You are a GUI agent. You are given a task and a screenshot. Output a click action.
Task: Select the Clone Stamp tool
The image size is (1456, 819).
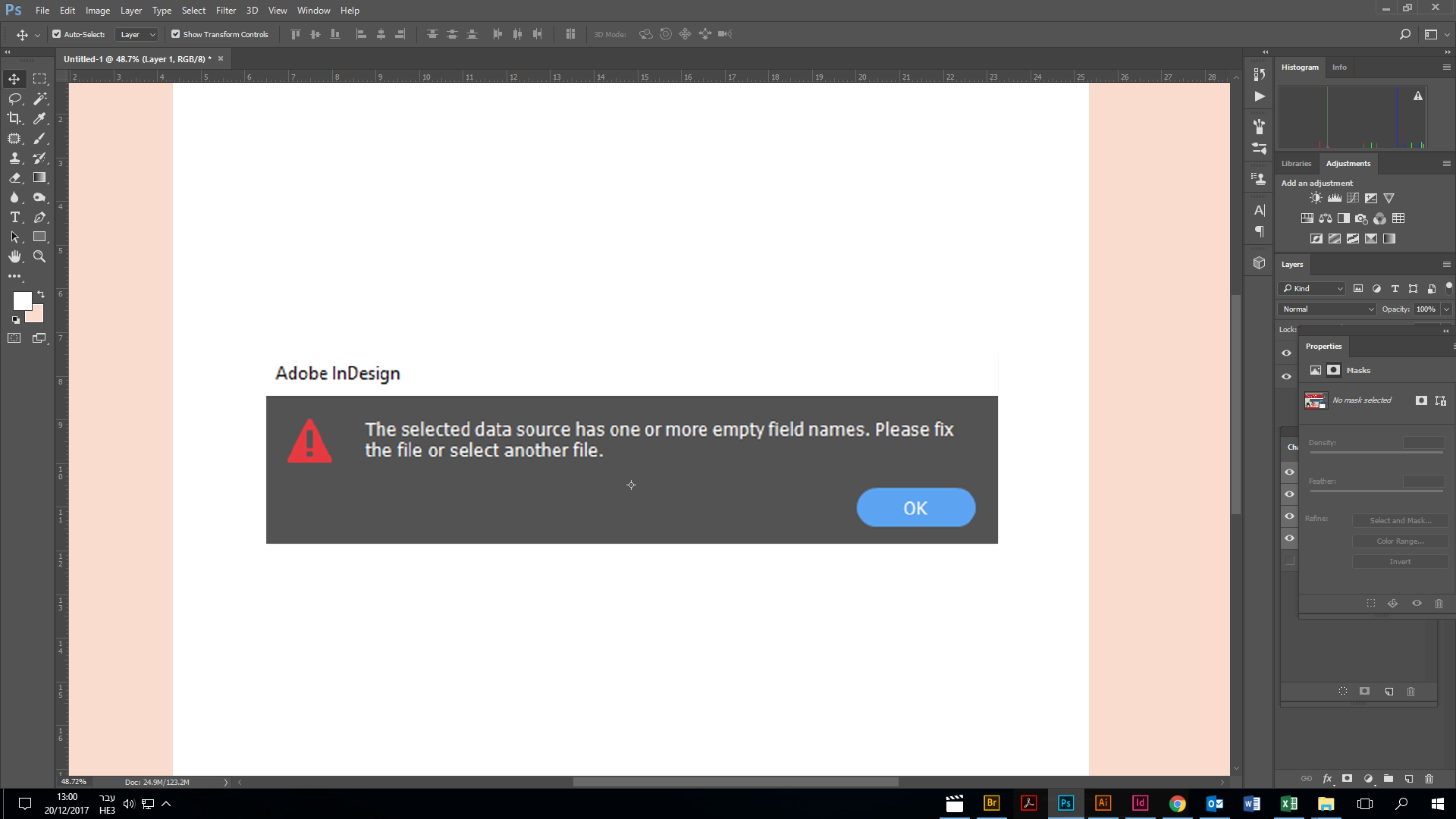[x=14, y=158]
